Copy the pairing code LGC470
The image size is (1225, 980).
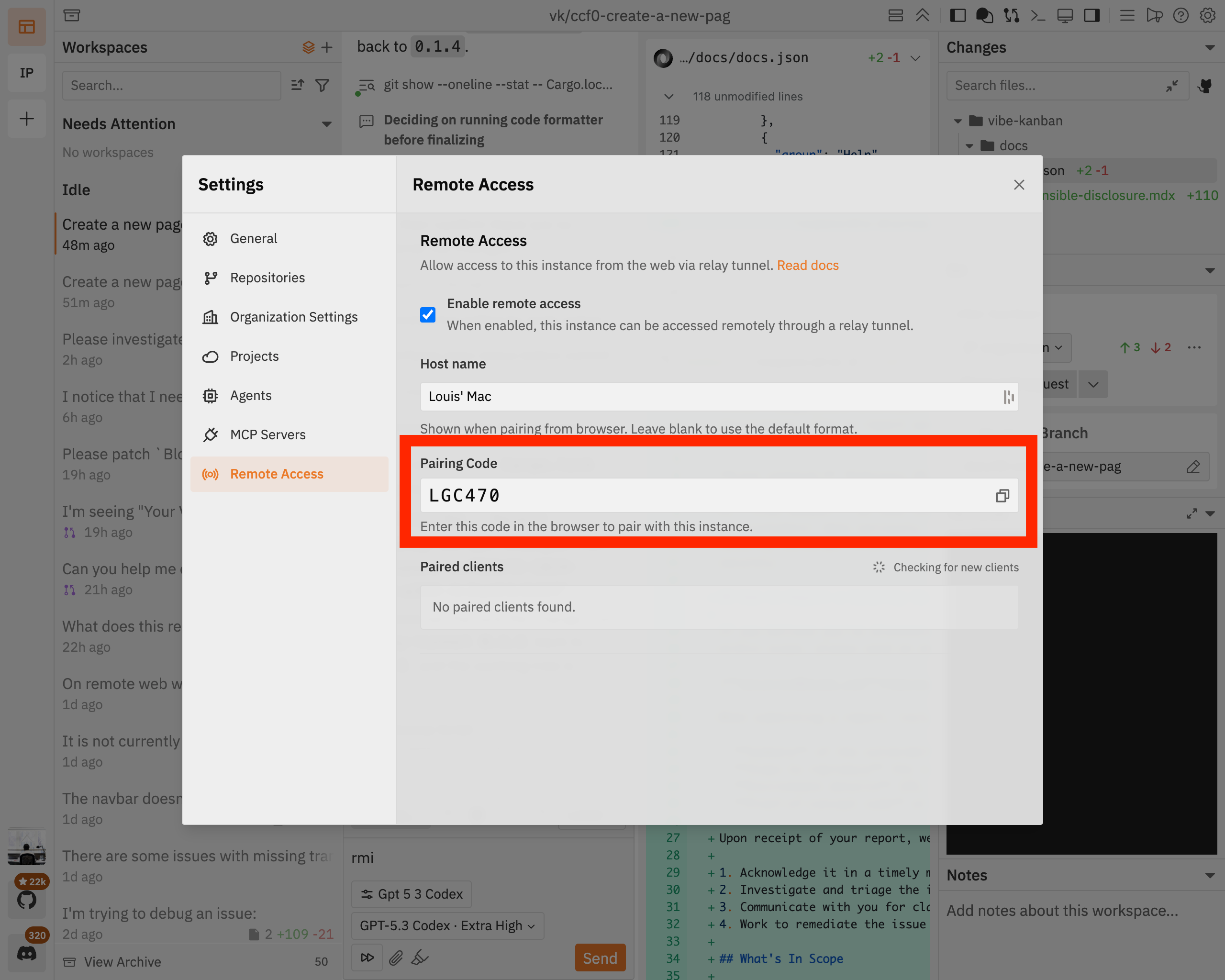1003,495
